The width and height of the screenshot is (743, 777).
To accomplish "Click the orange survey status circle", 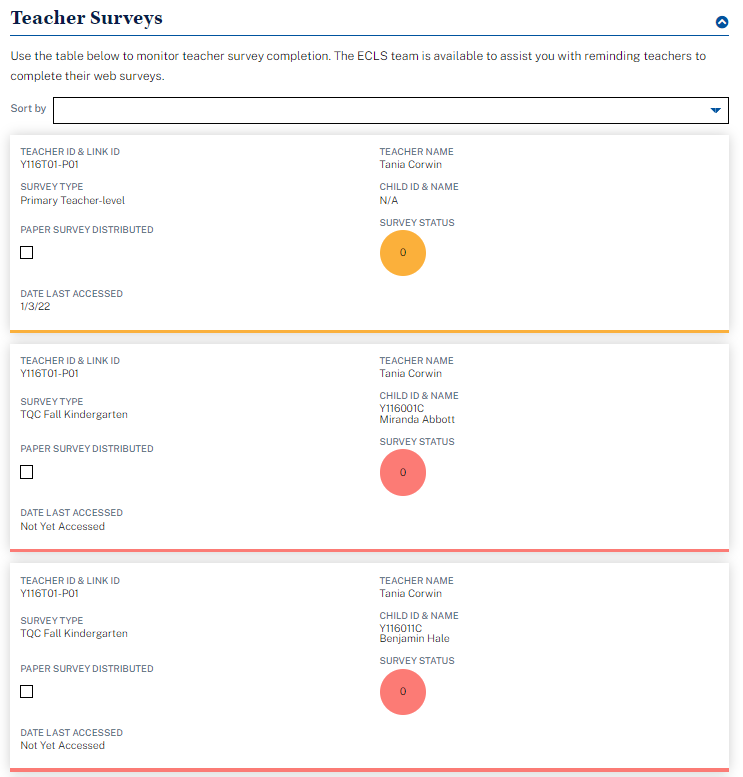I will pos(403,253).
